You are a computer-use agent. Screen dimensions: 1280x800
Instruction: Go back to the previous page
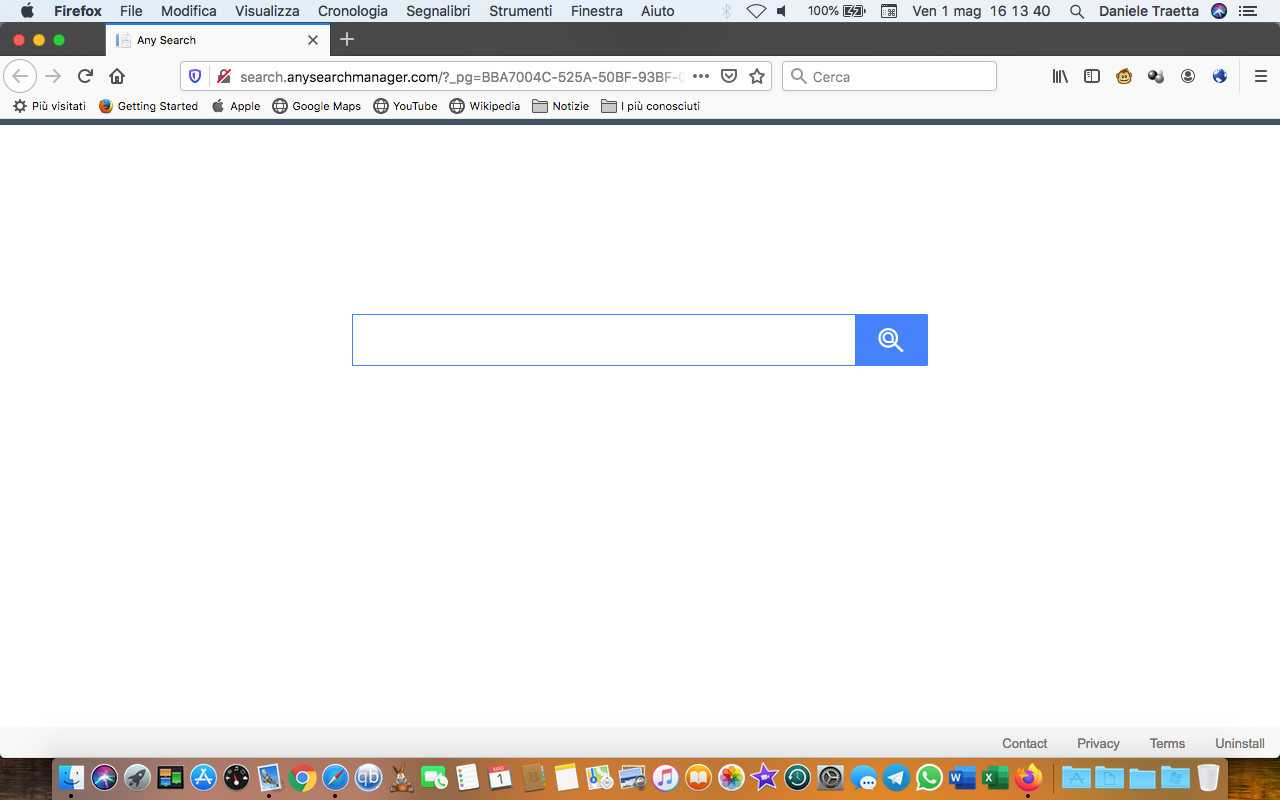[x=20, y=76]
